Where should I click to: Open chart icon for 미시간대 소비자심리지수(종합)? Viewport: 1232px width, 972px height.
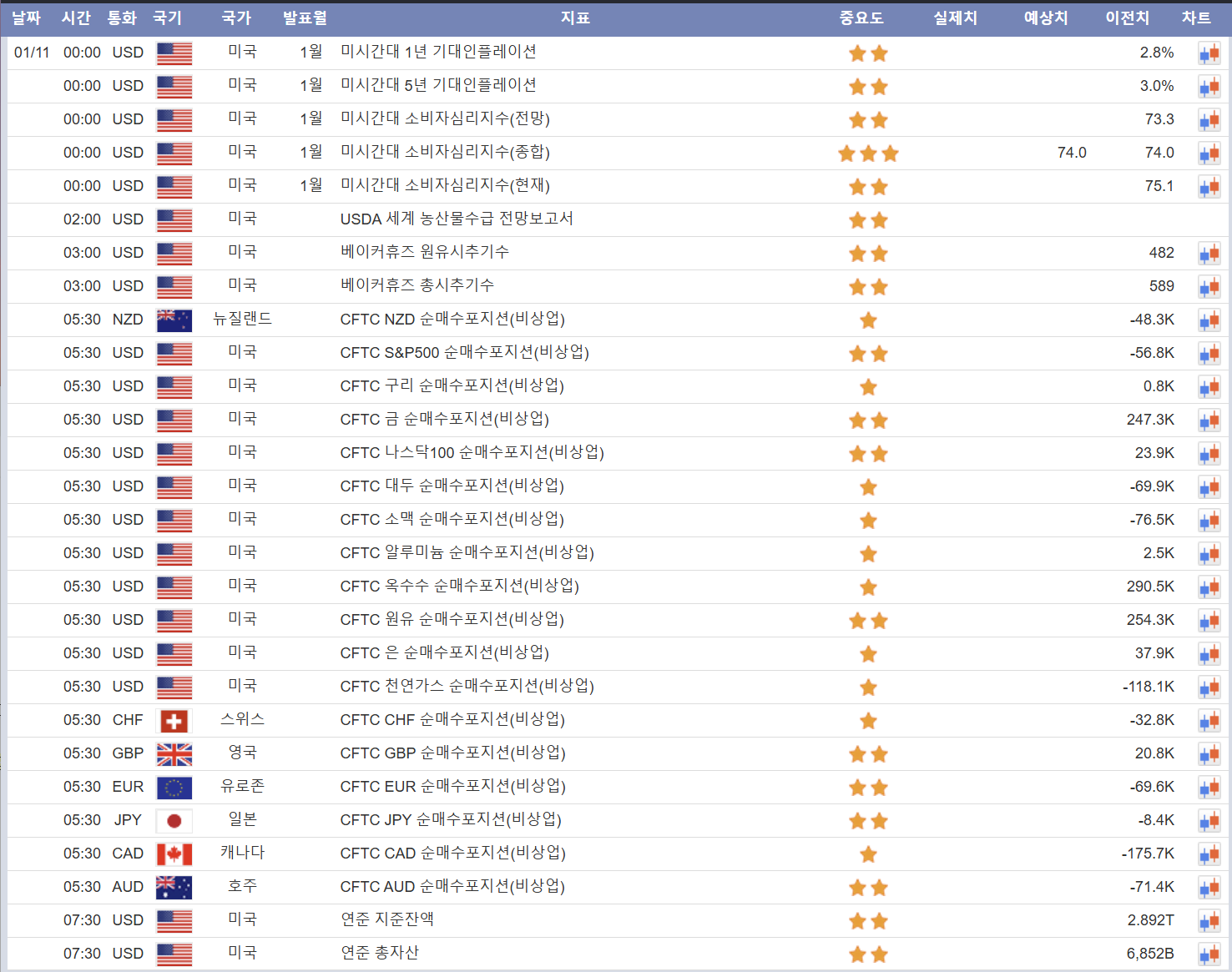pos(1209,154)
